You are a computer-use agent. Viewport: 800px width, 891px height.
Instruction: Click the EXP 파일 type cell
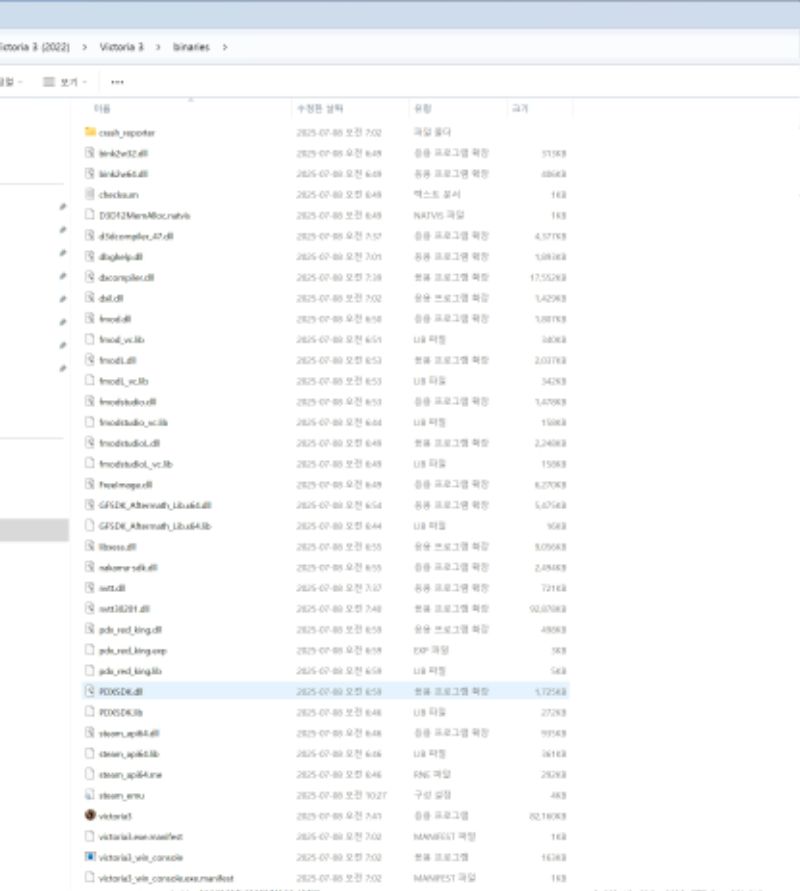click(431, 650)
